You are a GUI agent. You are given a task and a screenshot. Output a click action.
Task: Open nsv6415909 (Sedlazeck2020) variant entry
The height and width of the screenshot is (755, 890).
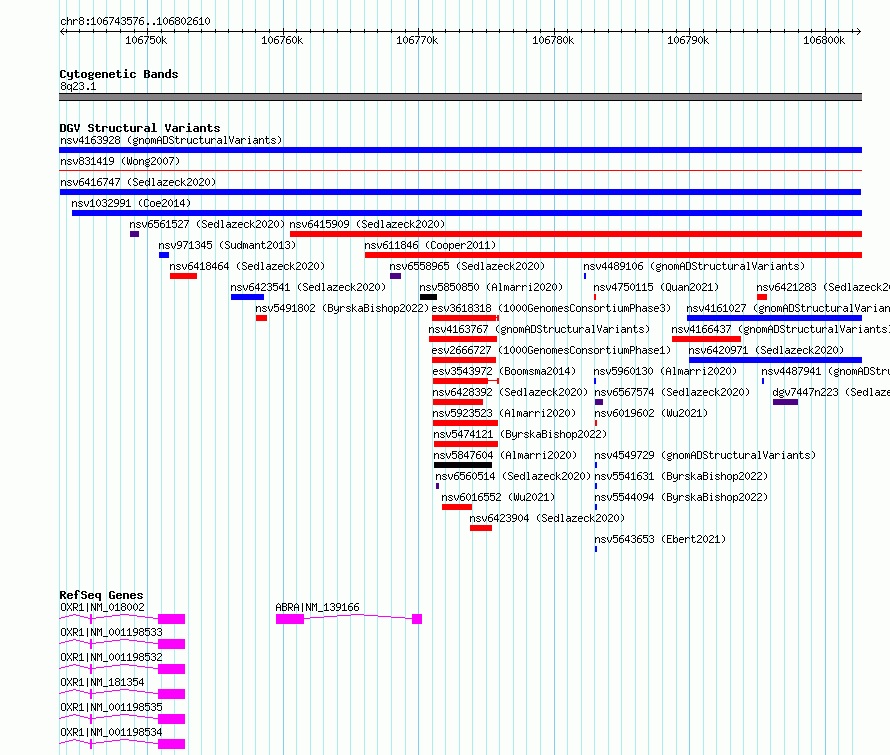(x=367, y=224)
